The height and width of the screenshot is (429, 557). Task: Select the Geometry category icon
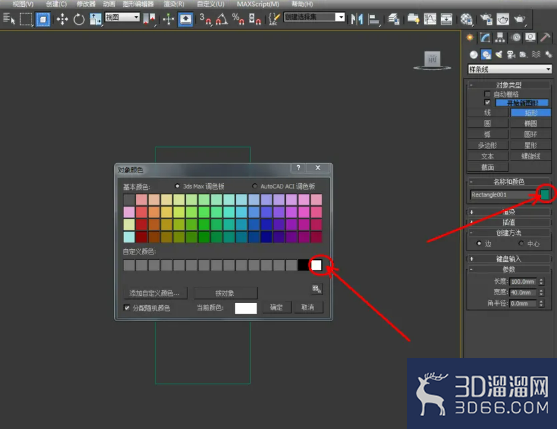(x=474, y=54)
